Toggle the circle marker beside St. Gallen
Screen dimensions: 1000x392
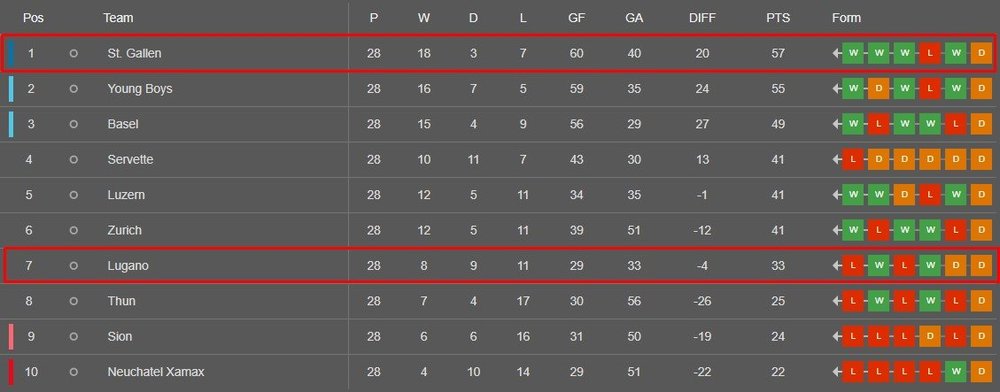point(73,54)
